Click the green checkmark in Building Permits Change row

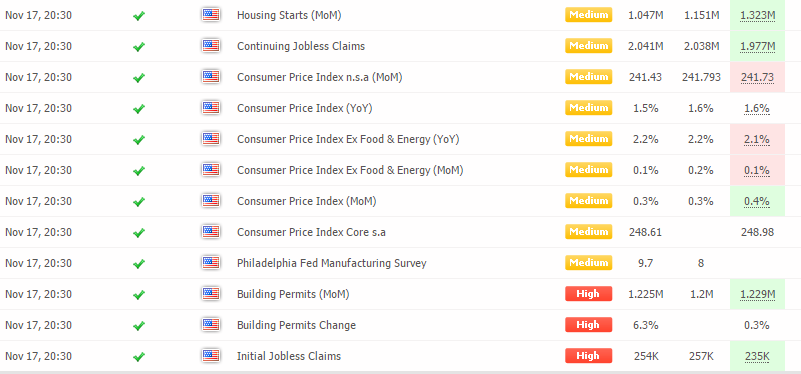138,325
